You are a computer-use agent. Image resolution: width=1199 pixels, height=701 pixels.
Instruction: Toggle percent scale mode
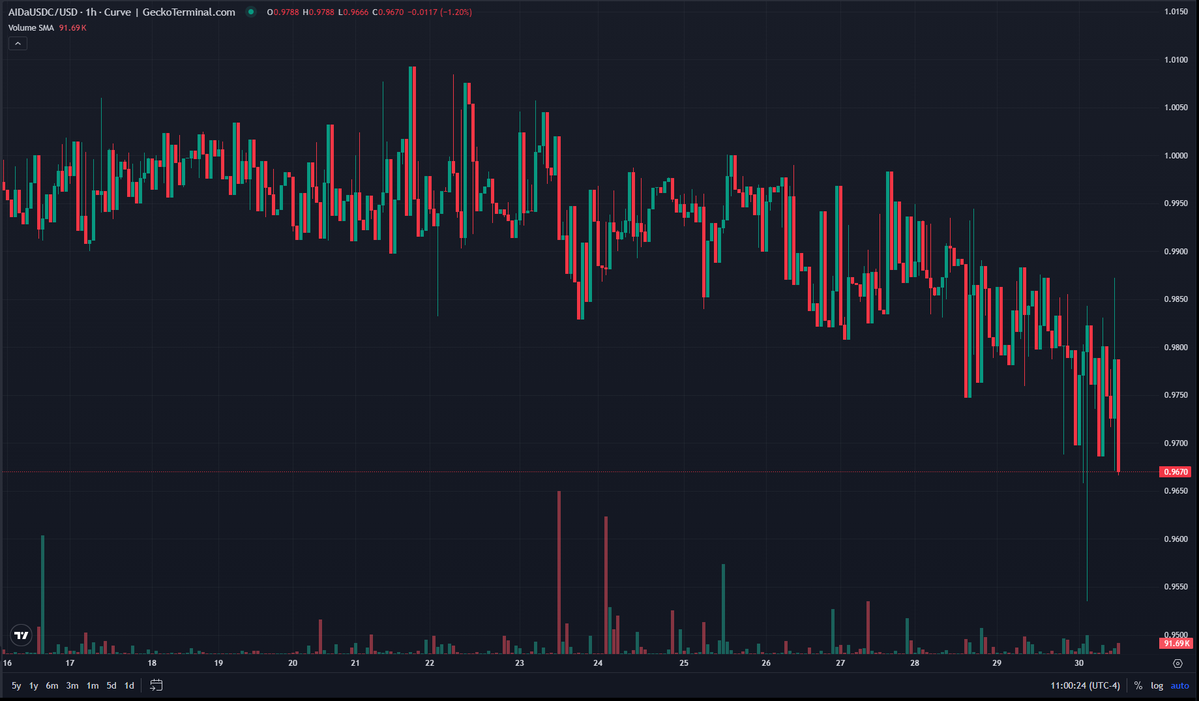tap(1138, 686)
